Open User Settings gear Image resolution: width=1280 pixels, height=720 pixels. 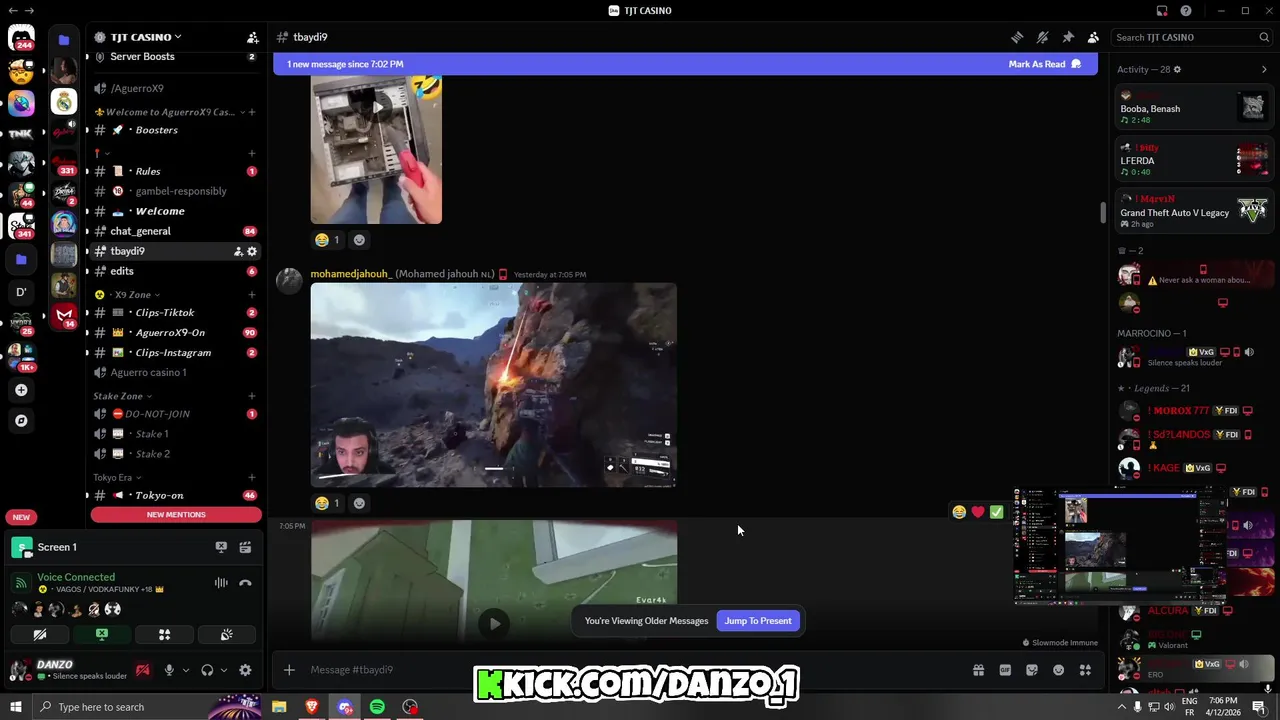(x=245, y=670)
